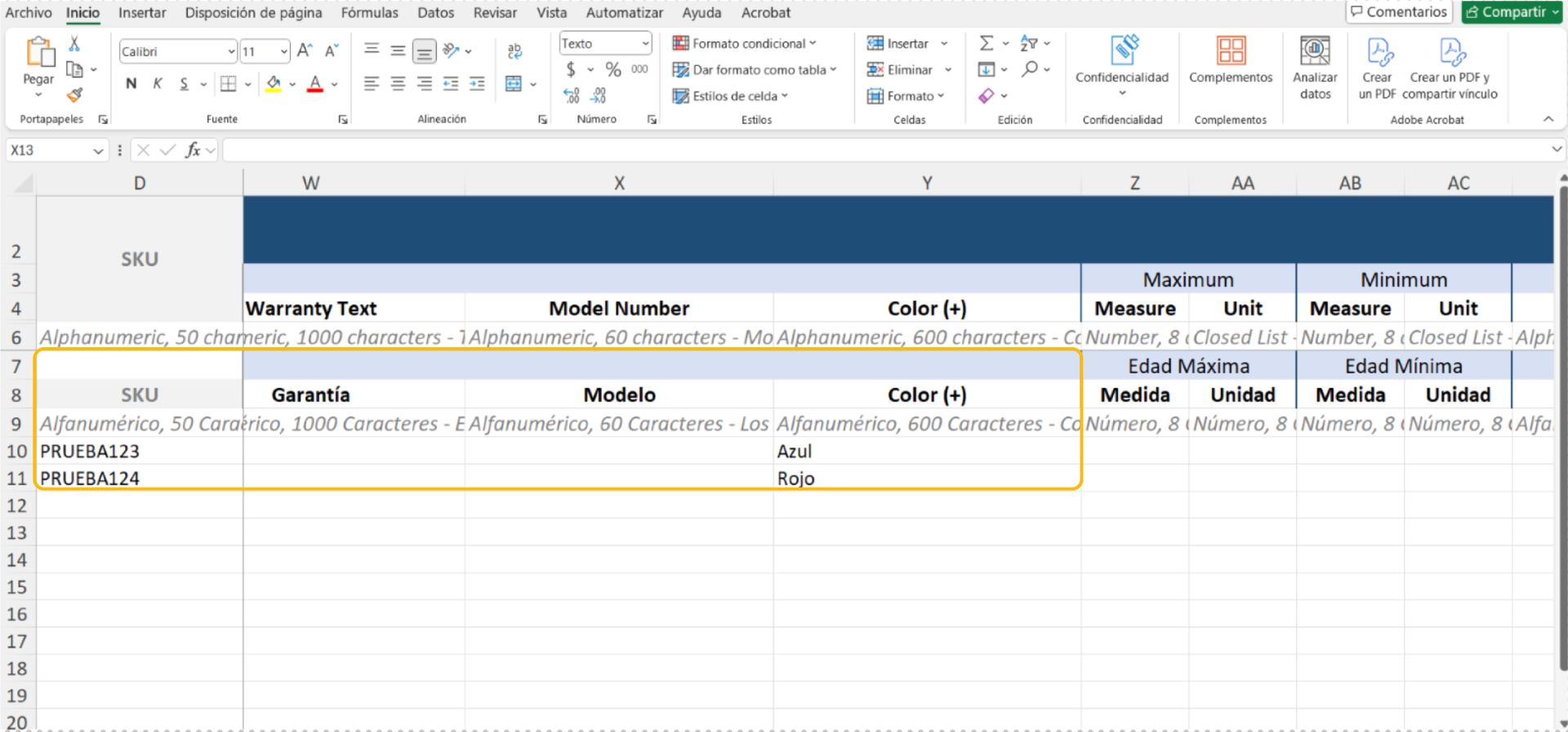The image size is (1568, 732).
Task: Click the Name Box showing X13
Action: [x=56, y=150]
